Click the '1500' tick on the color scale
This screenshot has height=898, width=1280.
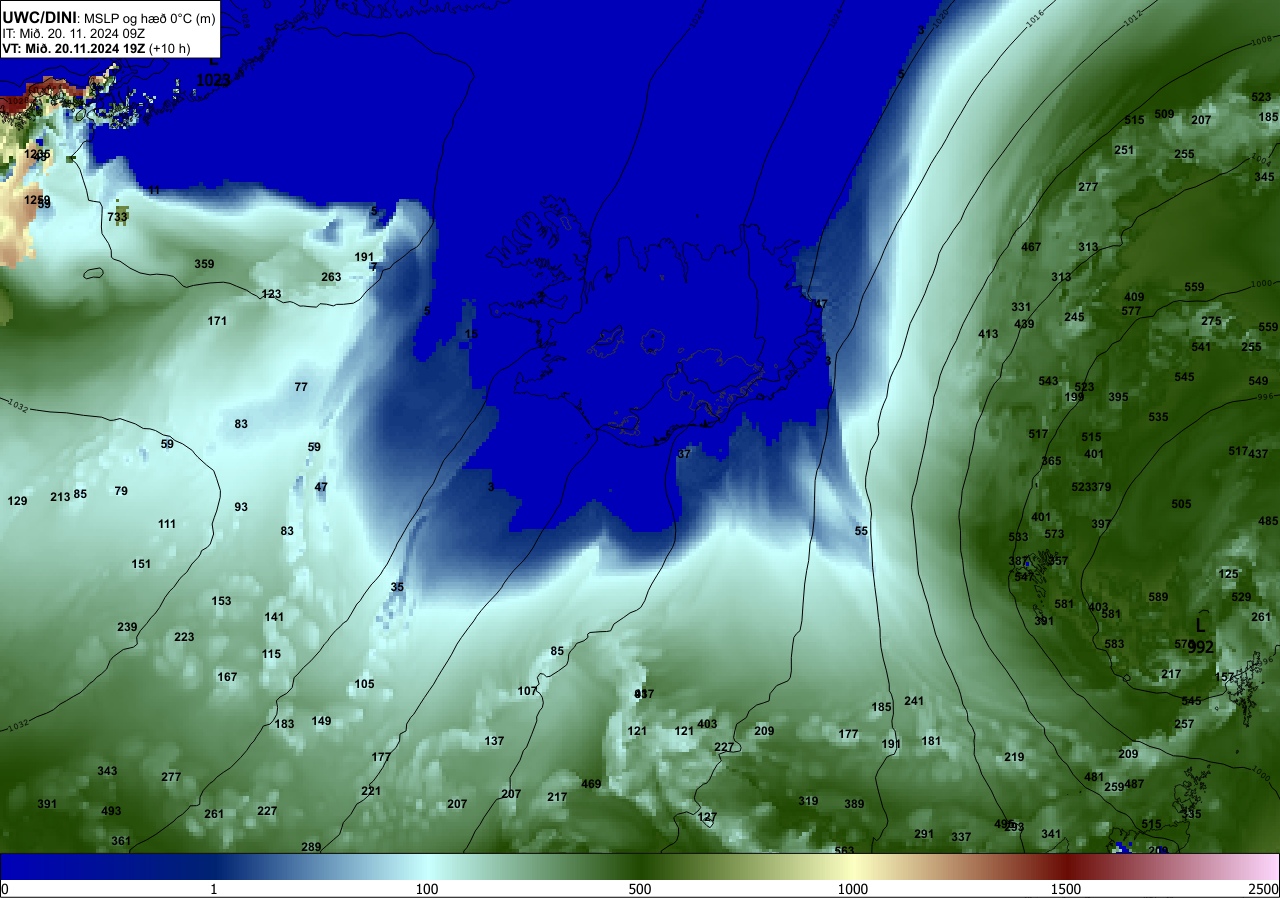click(x=1066, y=889)
